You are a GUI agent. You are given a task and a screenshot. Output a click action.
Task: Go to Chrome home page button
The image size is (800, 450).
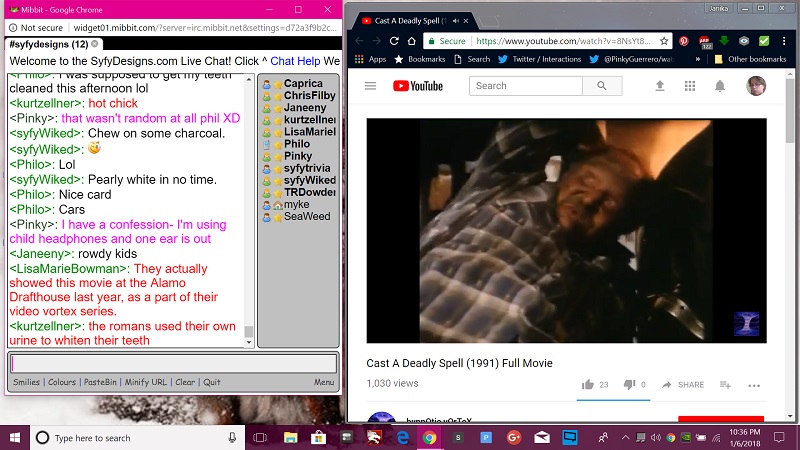(411, 41)
